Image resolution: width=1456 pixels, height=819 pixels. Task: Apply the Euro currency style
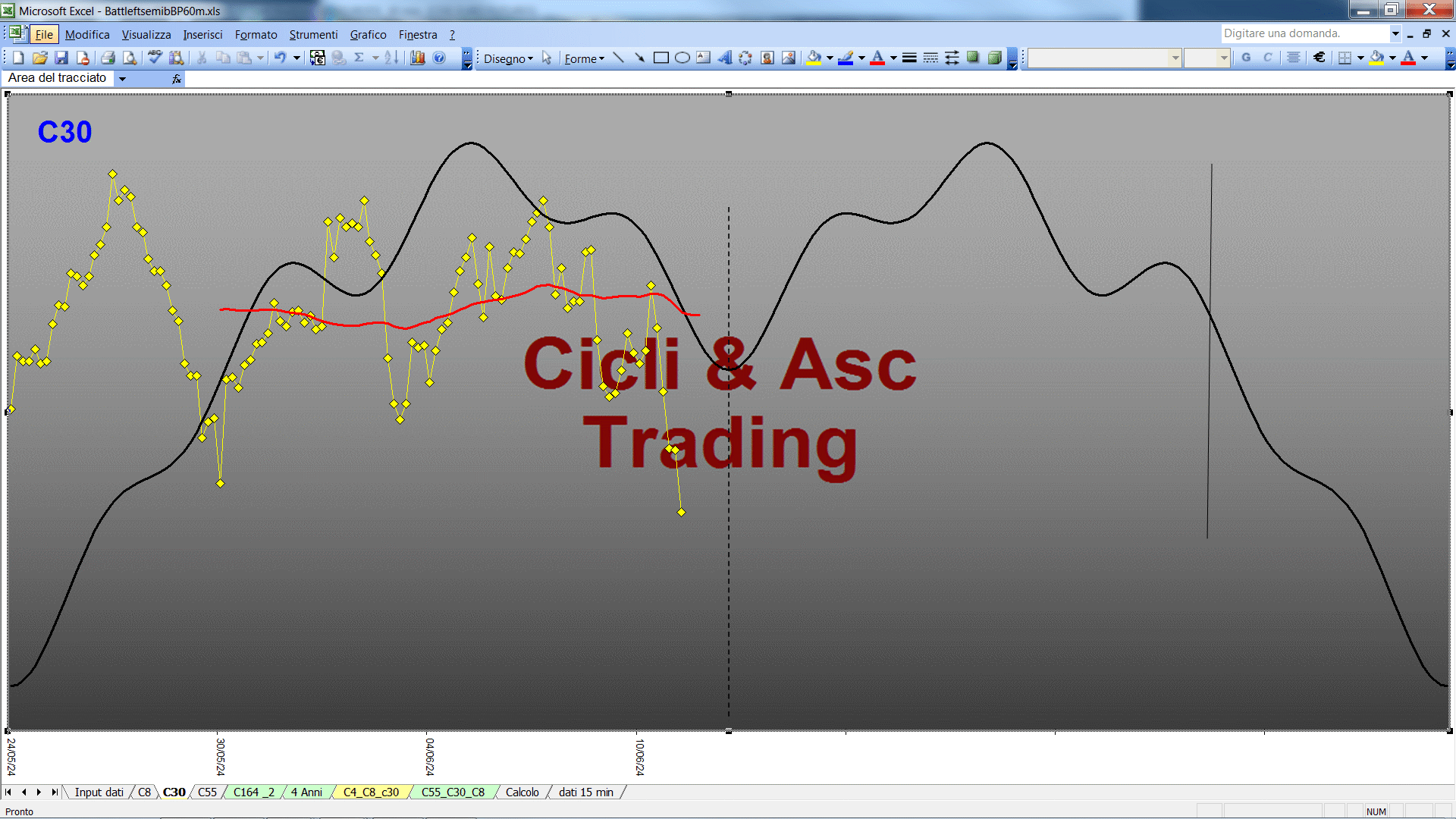[1319, 58]
